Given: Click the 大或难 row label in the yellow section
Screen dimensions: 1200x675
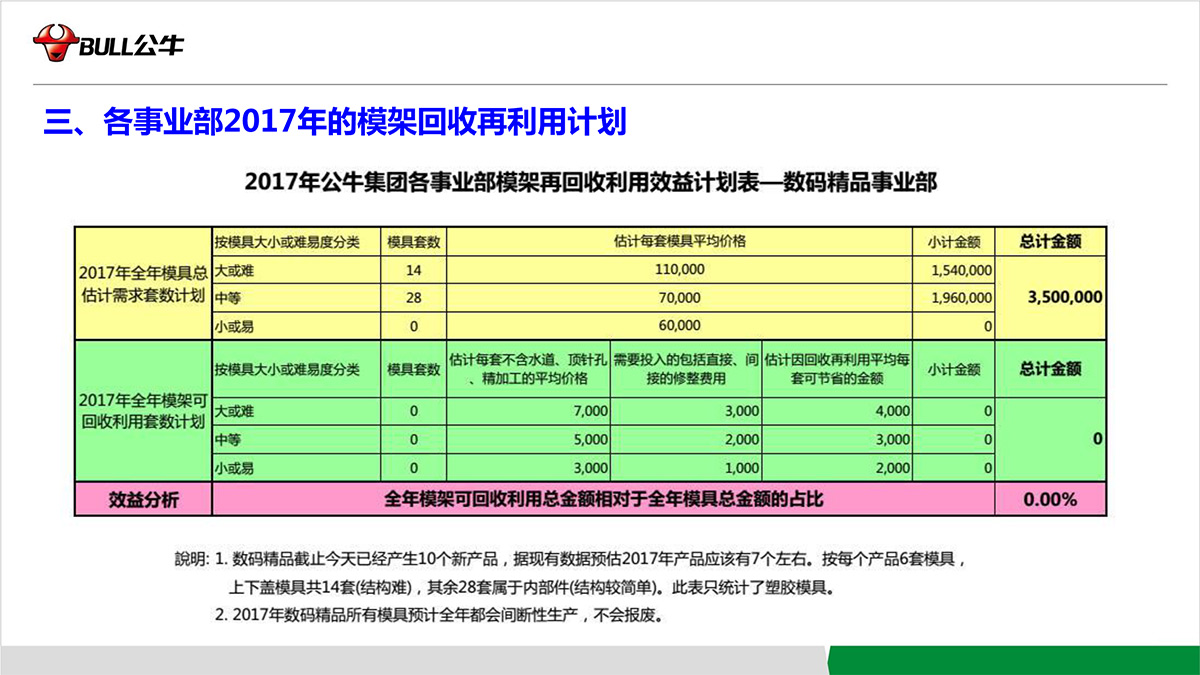Looking at the screenshot, I should tap(296, 270).
